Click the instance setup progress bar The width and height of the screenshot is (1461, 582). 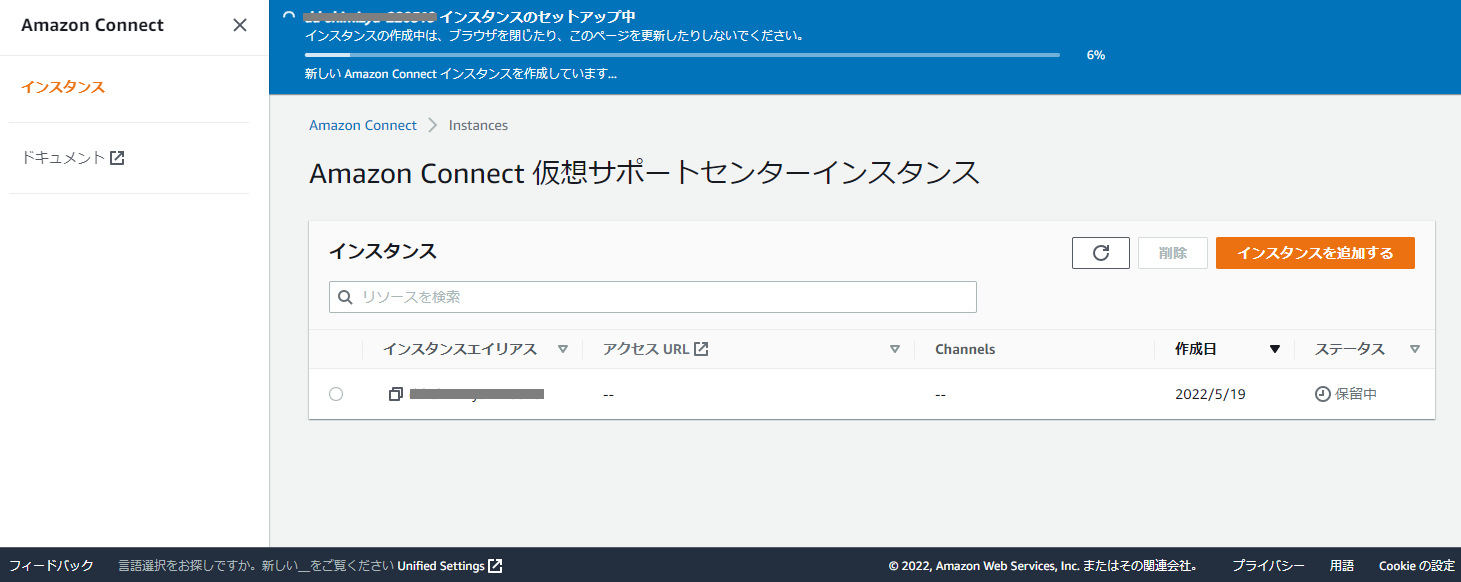tap(682, 55)
